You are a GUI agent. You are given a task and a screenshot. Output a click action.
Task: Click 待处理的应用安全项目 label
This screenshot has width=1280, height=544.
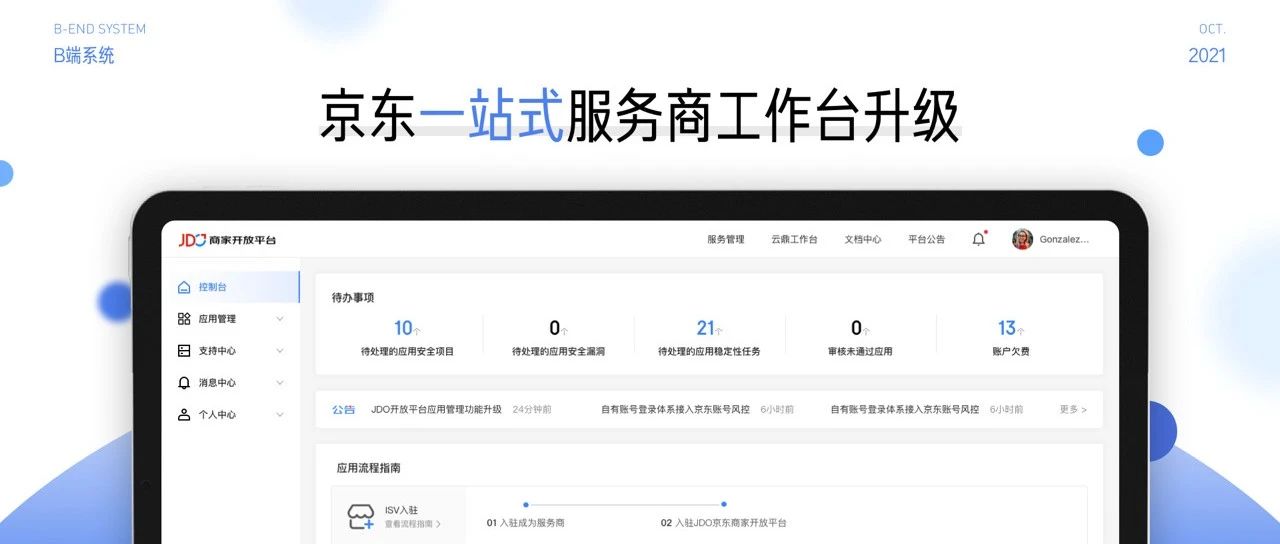click(407, 352)
